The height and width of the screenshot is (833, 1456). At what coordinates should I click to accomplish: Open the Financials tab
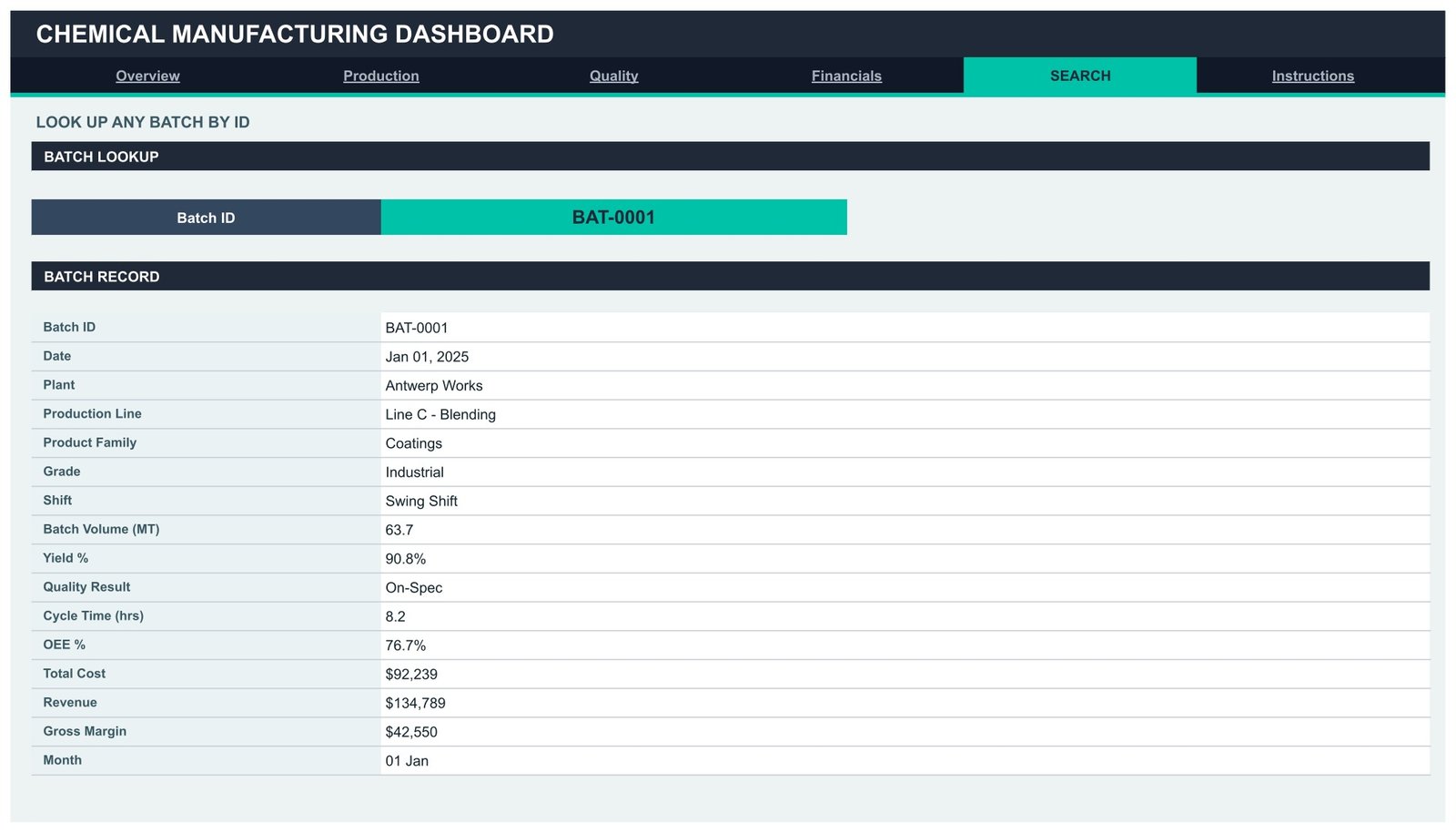846,76
